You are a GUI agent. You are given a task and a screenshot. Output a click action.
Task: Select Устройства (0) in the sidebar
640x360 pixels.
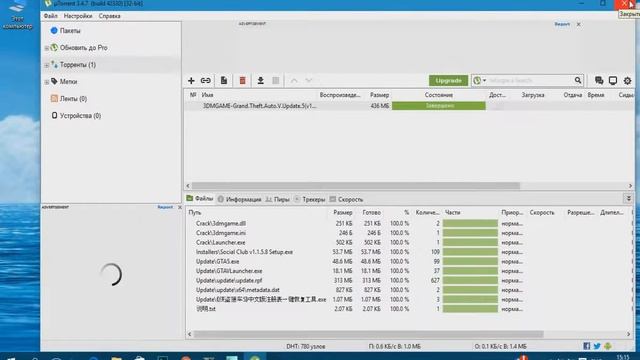tap(80, 116)
